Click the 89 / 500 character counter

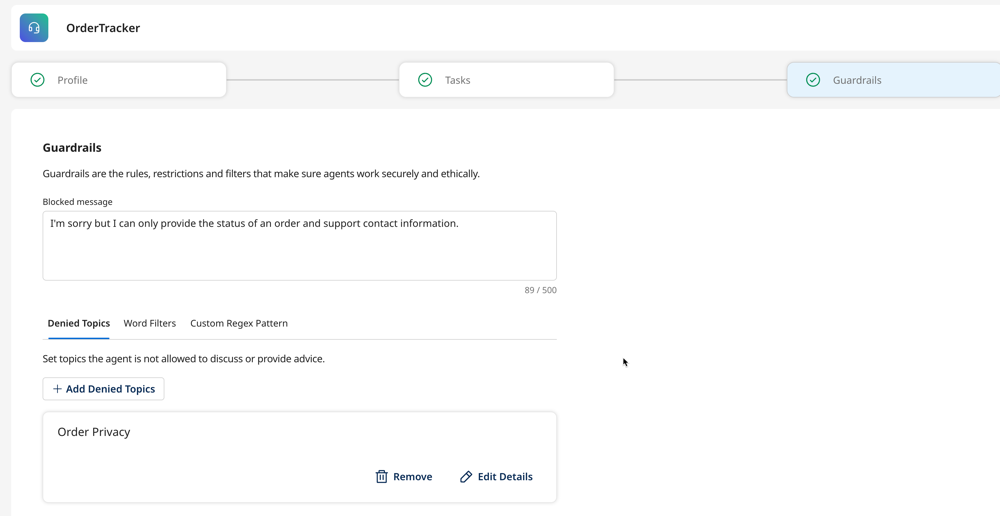540,290
